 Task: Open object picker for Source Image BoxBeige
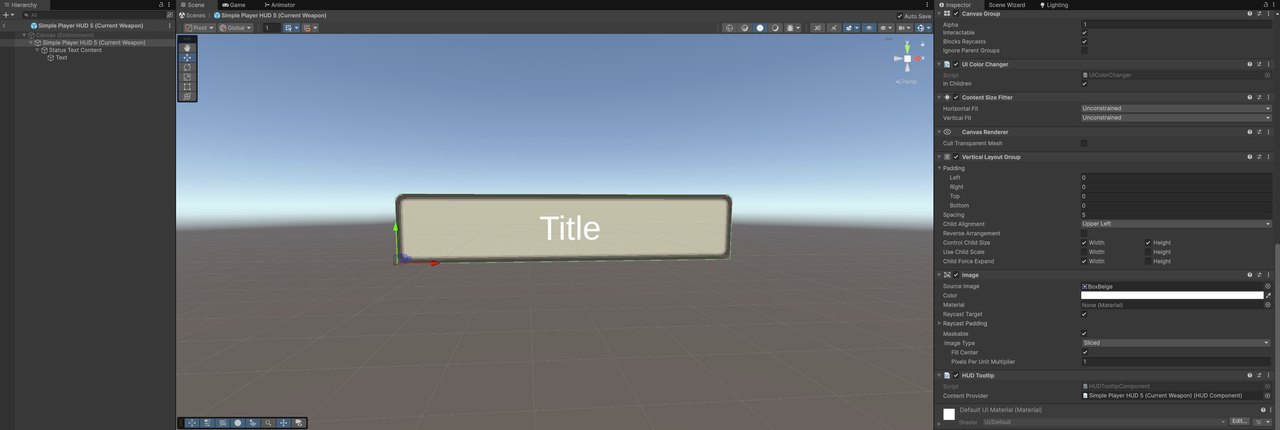[1268, 286]
